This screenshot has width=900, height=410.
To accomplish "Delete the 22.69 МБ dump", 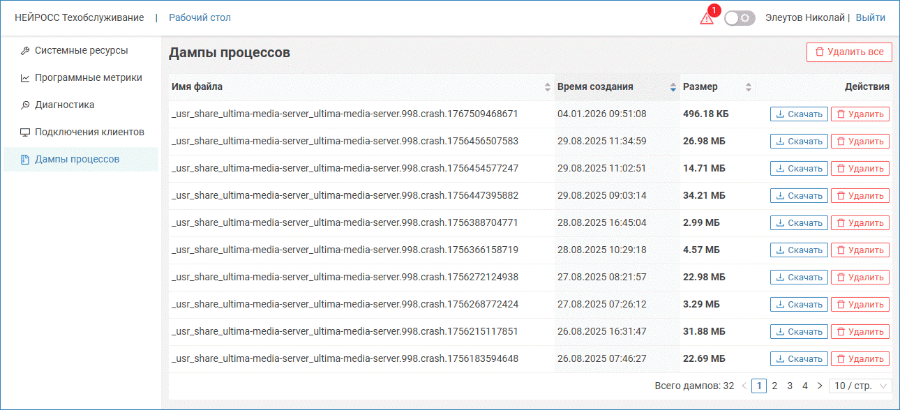I will tap(860, 358).
